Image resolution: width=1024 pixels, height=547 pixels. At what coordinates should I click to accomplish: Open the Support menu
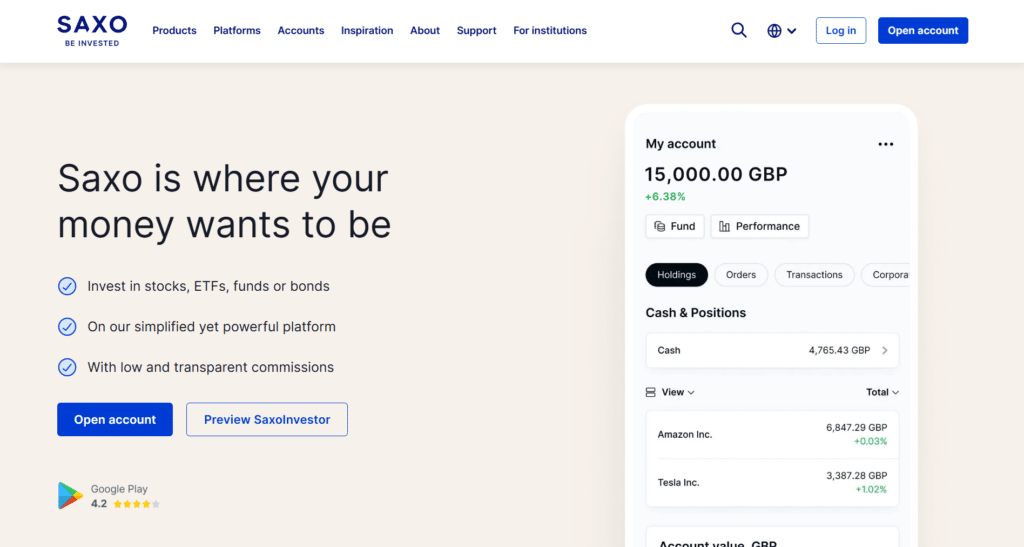pyautogui.click(x=477, y=31)
